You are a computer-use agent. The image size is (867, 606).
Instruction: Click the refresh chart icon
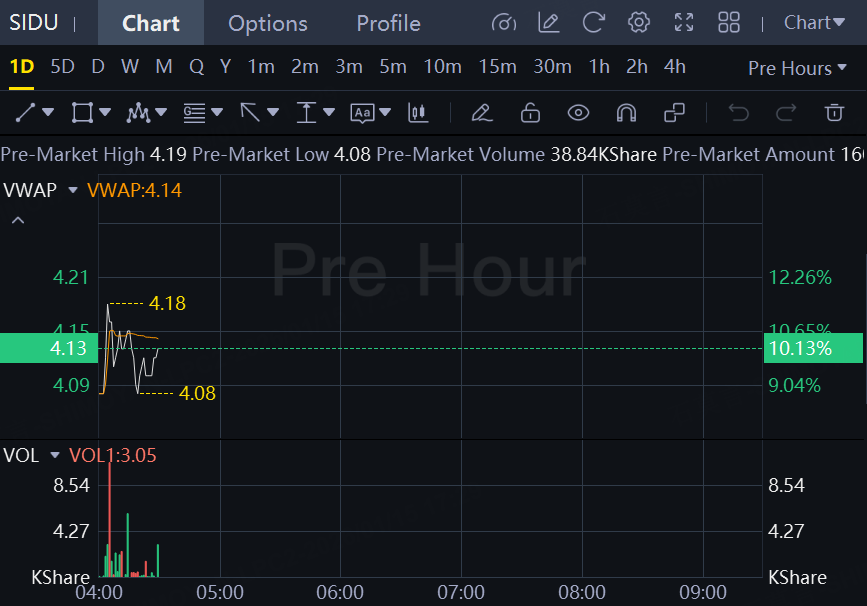(594, 23)
